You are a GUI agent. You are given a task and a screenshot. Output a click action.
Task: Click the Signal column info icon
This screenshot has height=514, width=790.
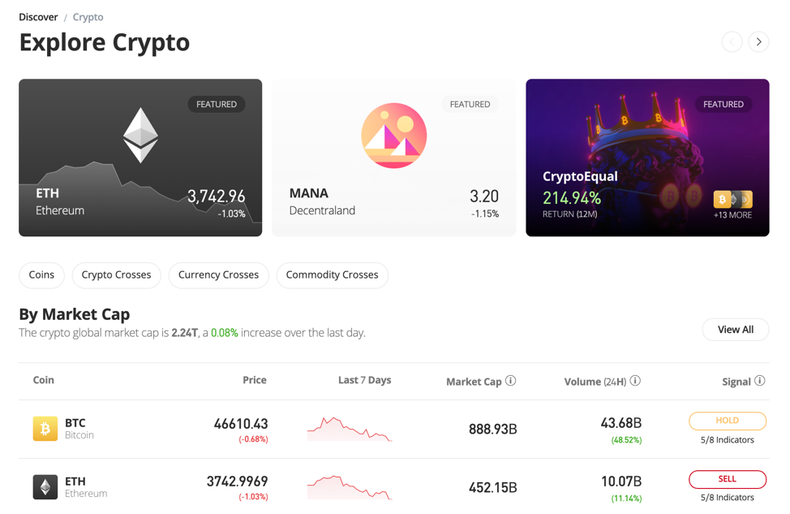point(760,381)
